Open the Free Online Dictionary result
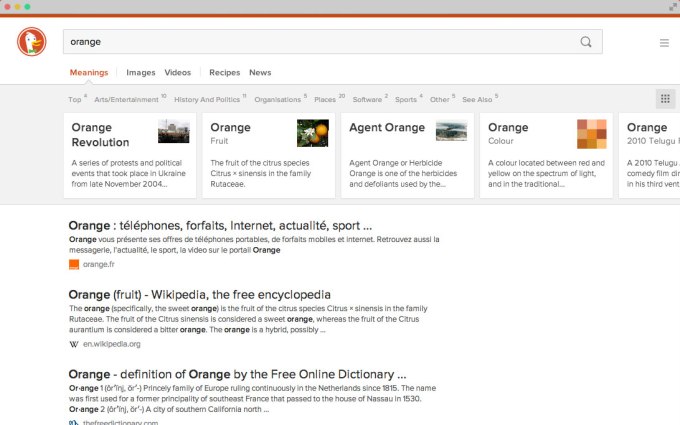 click(x=237, y=374)
